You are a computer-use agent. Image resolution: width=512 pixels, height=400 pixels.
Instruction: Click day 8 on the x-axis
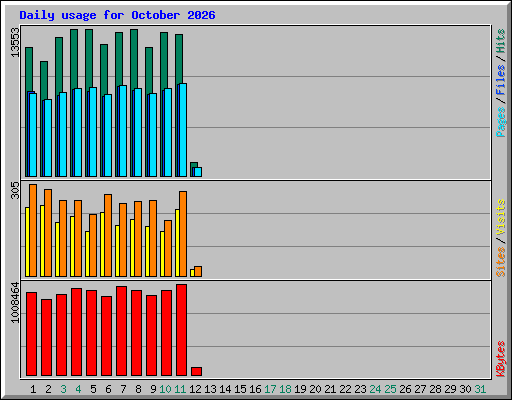click(138, 389)
